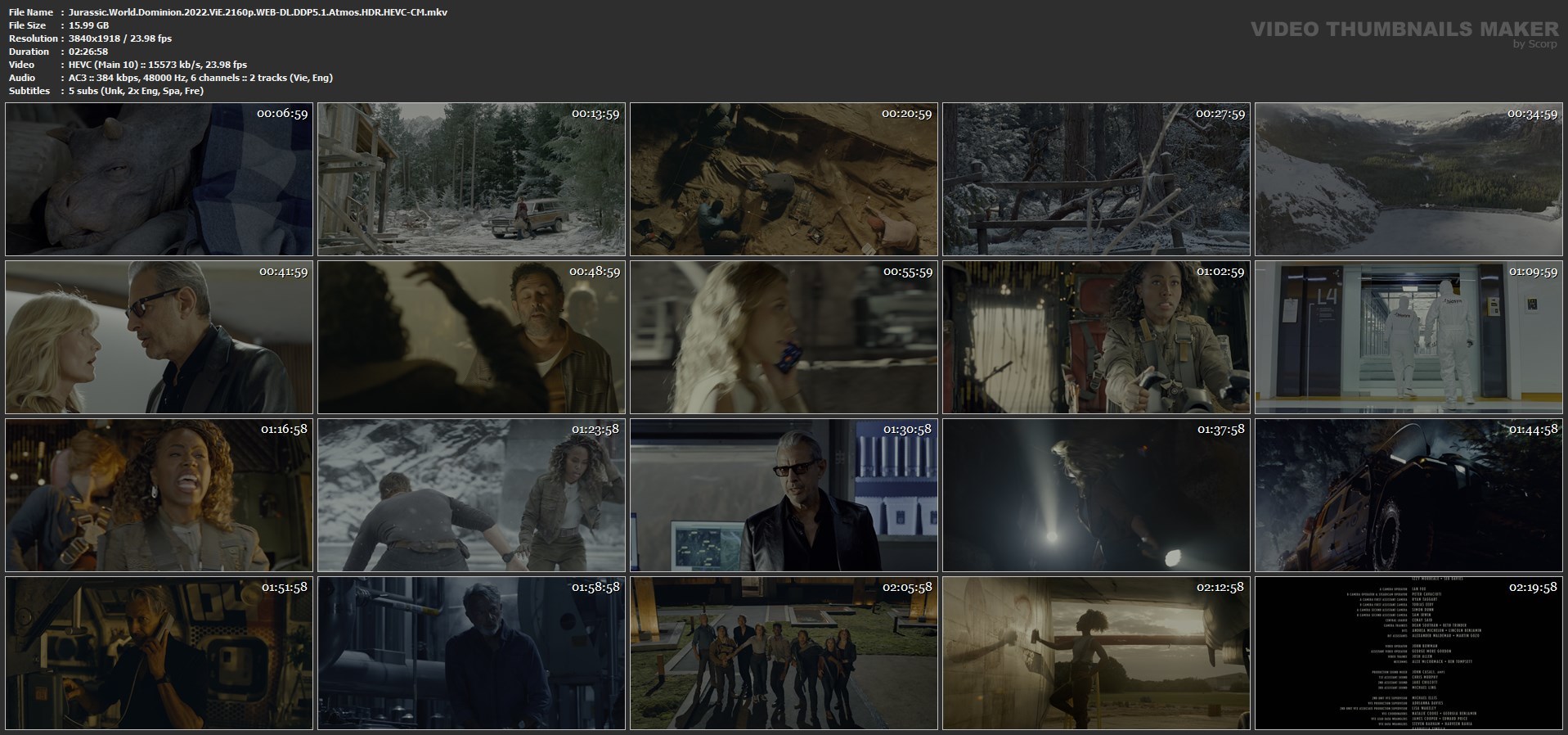1568x735 pixels.
Task: Click the subtitles info 5 subs line
Action: tap(136, 91)
